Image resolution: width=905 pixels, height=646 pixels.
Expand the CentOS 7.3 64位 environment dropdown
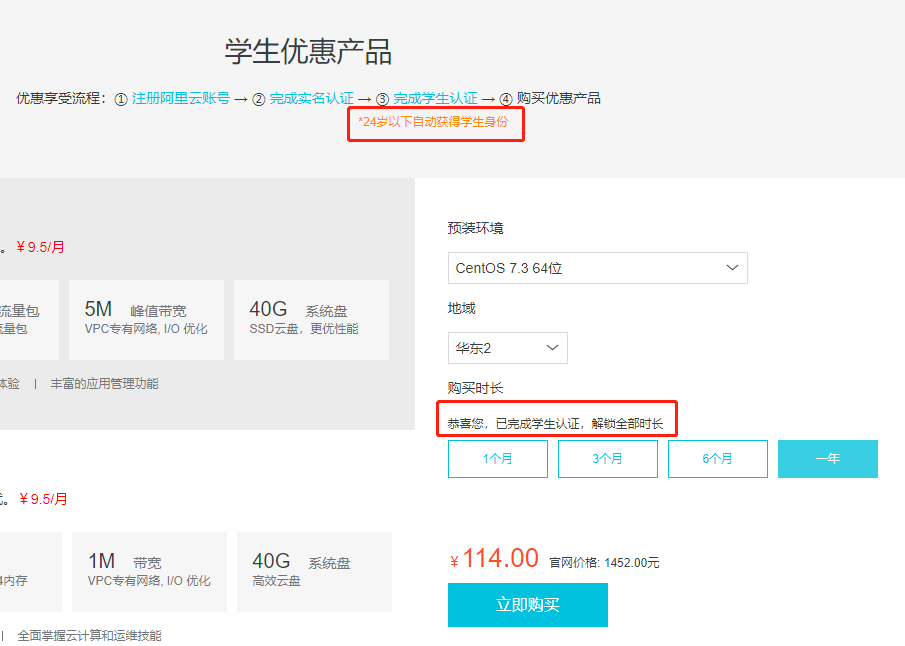[x=597, y=268]
